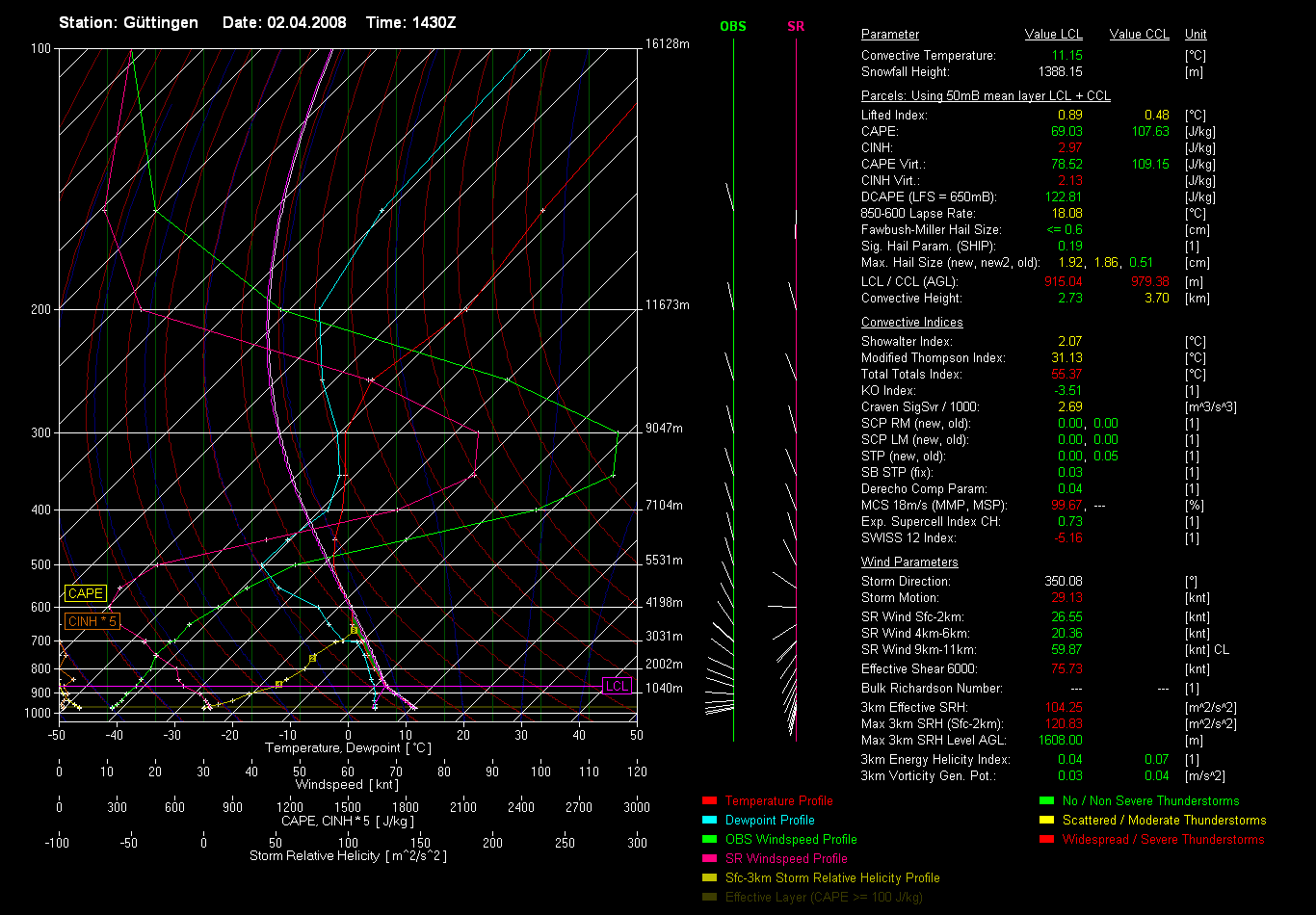Click the 'Wind Parameters' section heading

pyautogui.click(x=909, y=562)
